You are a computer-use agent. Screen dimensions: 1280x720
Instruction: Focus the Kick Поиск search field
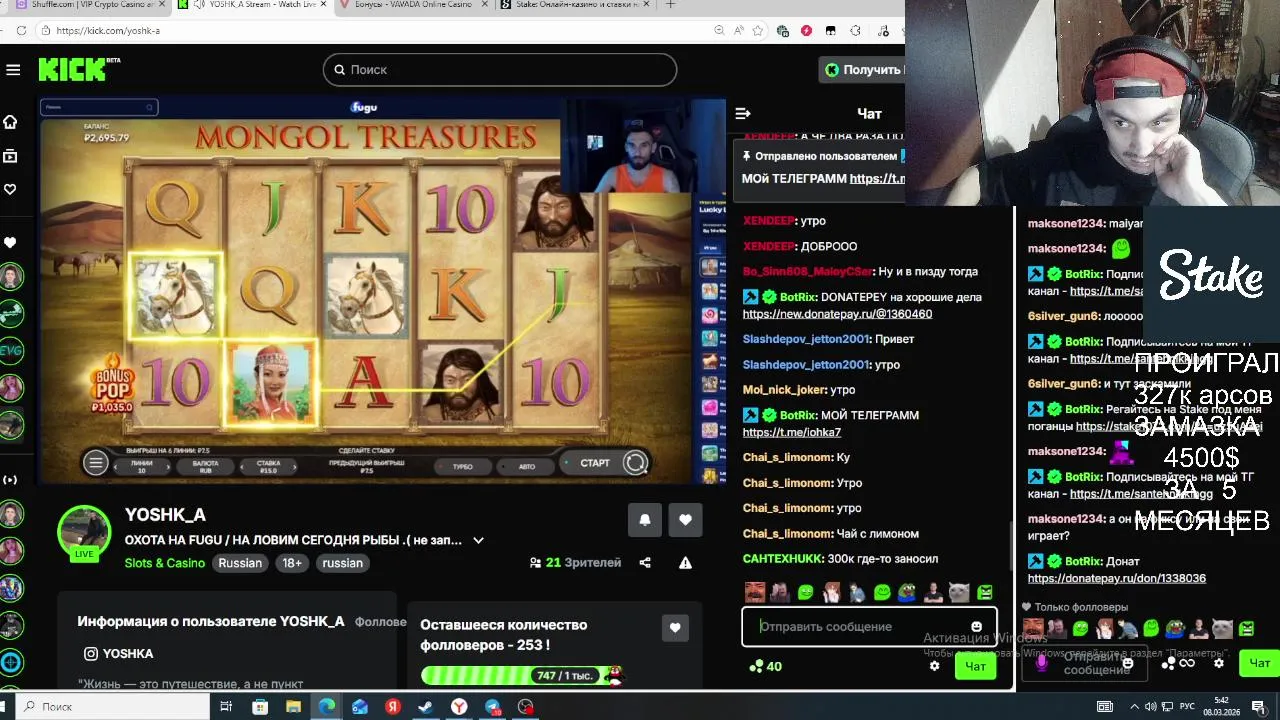[500, 69]
